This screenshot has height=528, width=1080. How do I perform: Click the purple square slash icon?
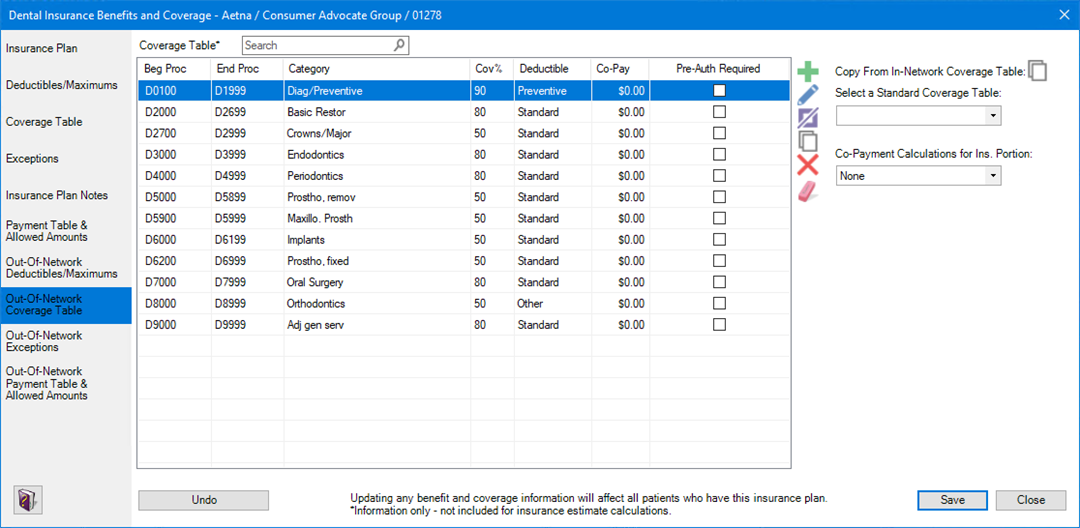[x=808, y=118]
